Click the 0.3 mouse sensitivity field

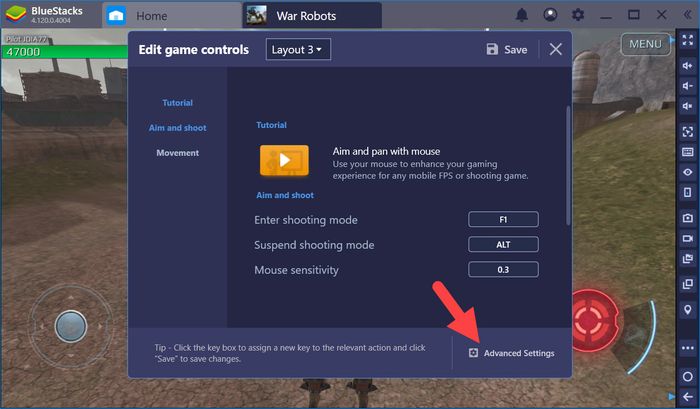[x=503, y=269]
